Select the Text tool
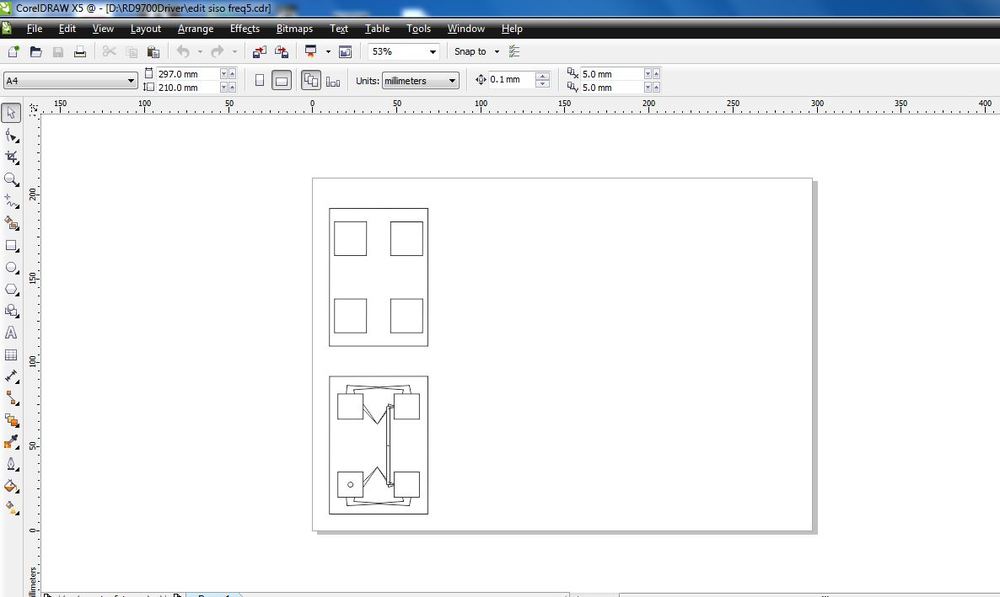 click(x=11, y=333)
